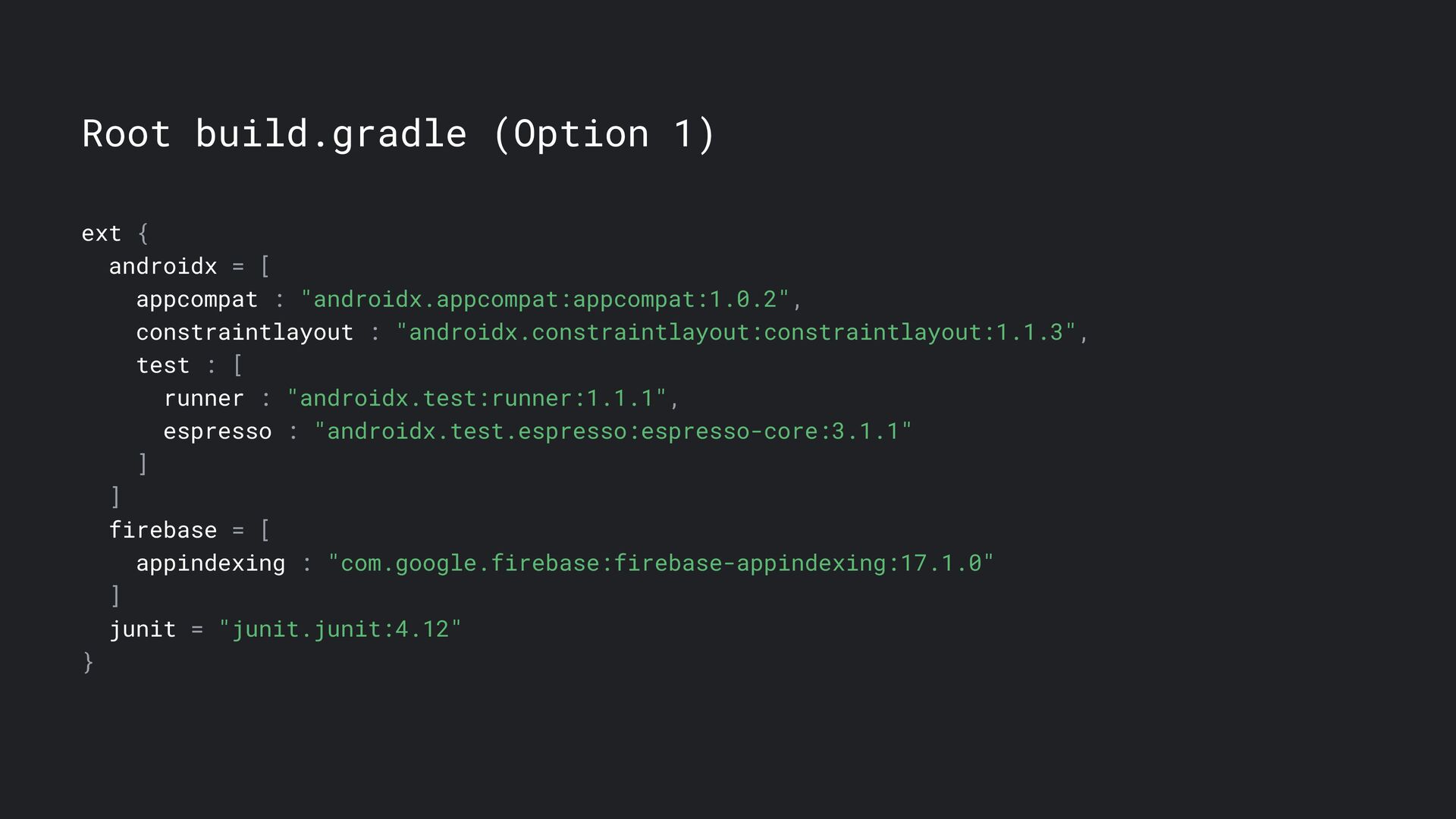
Task: Click the androidx.test:runner:1.1.1 string
Action: point(477,398)
